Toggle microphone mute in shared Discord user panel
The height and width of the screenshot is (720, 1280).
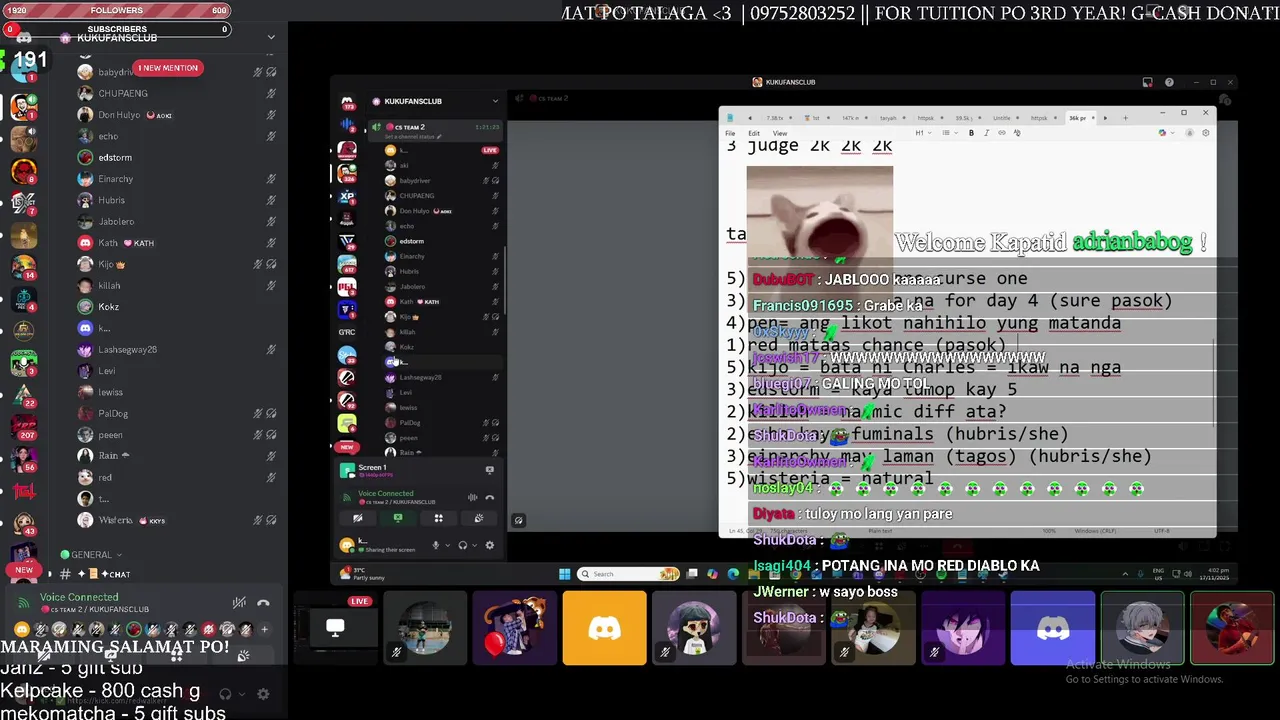tap(436, 545)
